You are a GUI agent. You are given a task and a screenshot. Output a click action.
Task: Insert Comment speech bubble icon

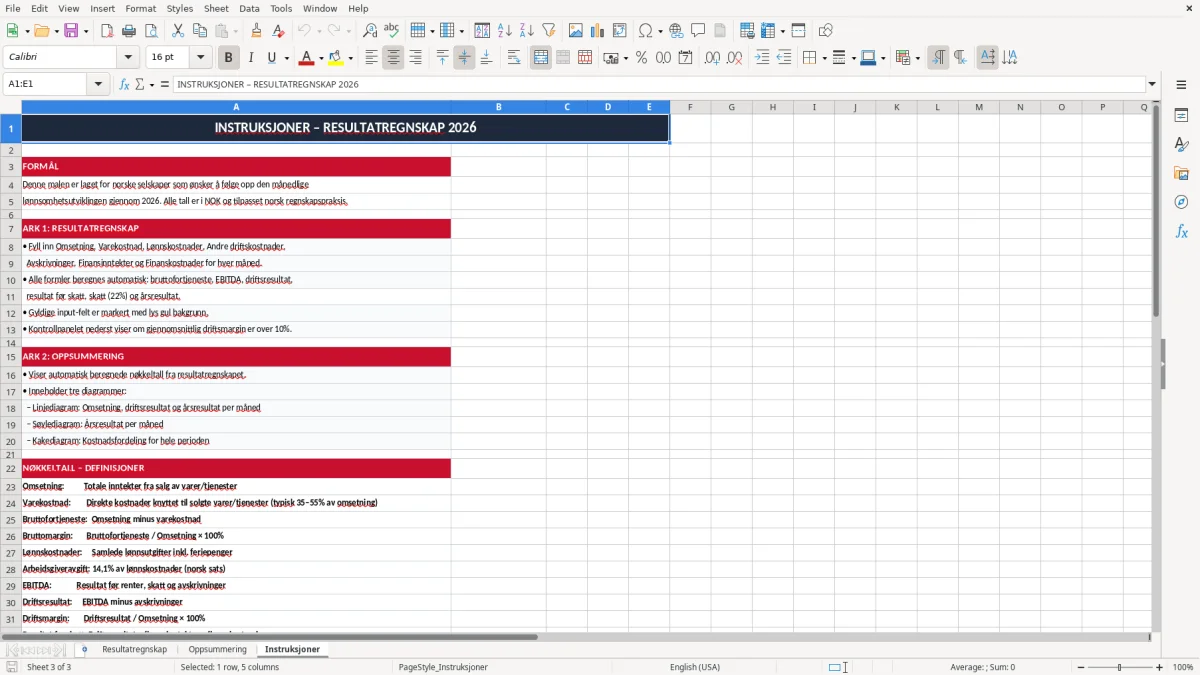[x=698, y=31]
